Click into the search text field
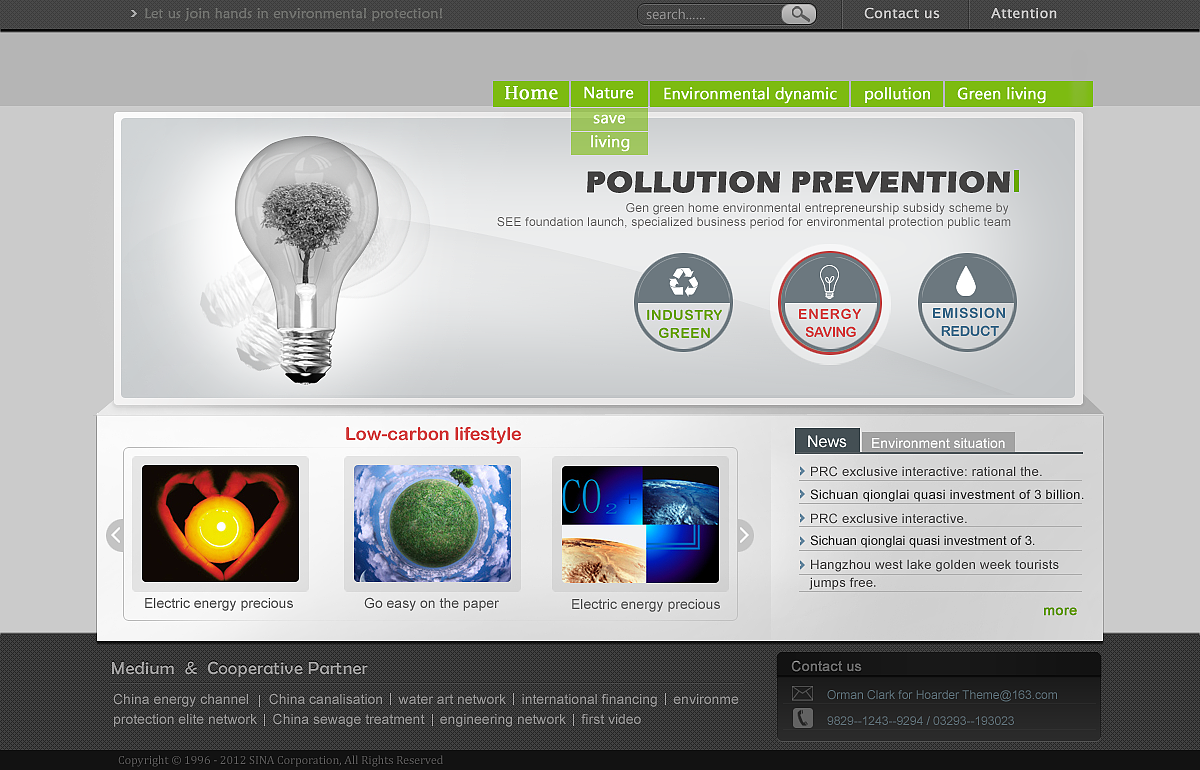The width and height of the screenshot is (1200, 770). [x=710, y=14]
